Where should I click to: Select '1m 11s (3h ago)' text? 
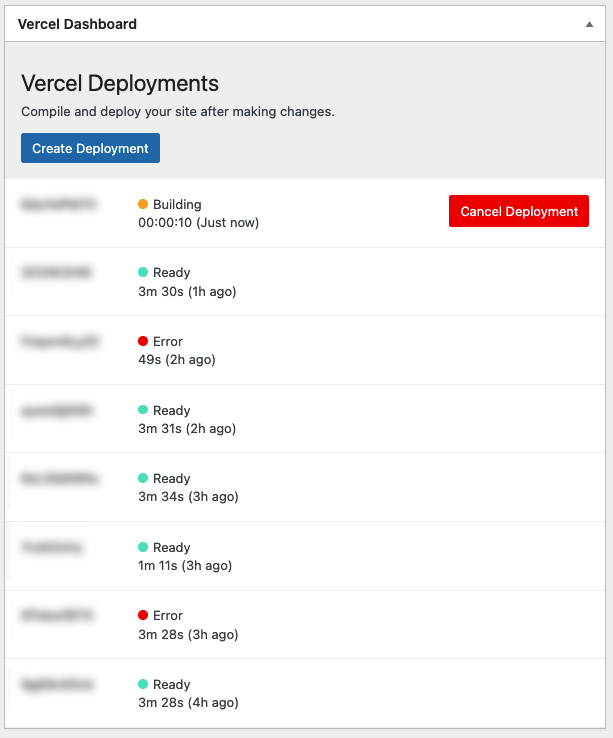coord(185,565)
